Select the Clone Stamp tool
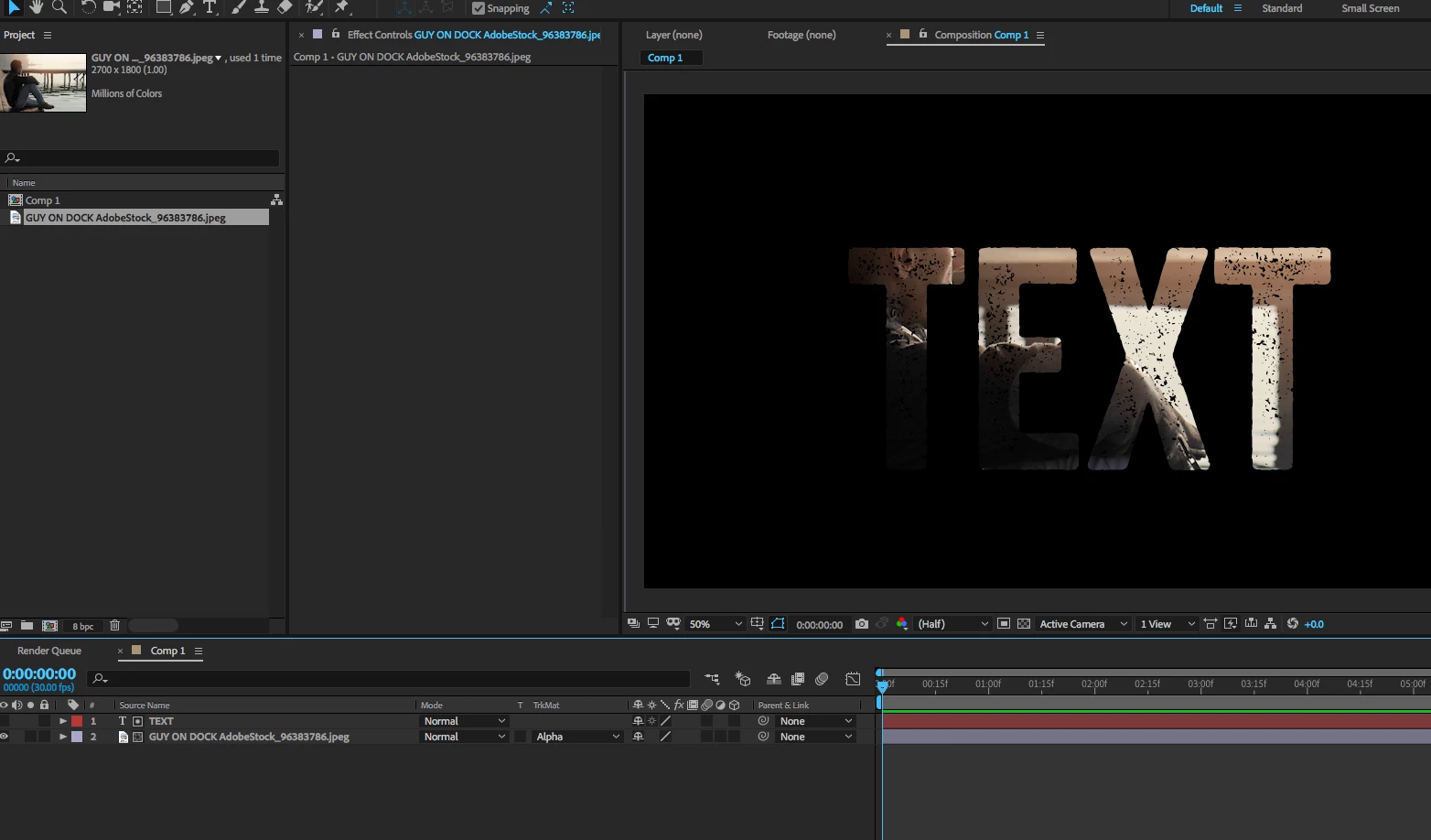This screenshot has height=840, width=1431. pyautogui.click(x=262, y=7)
